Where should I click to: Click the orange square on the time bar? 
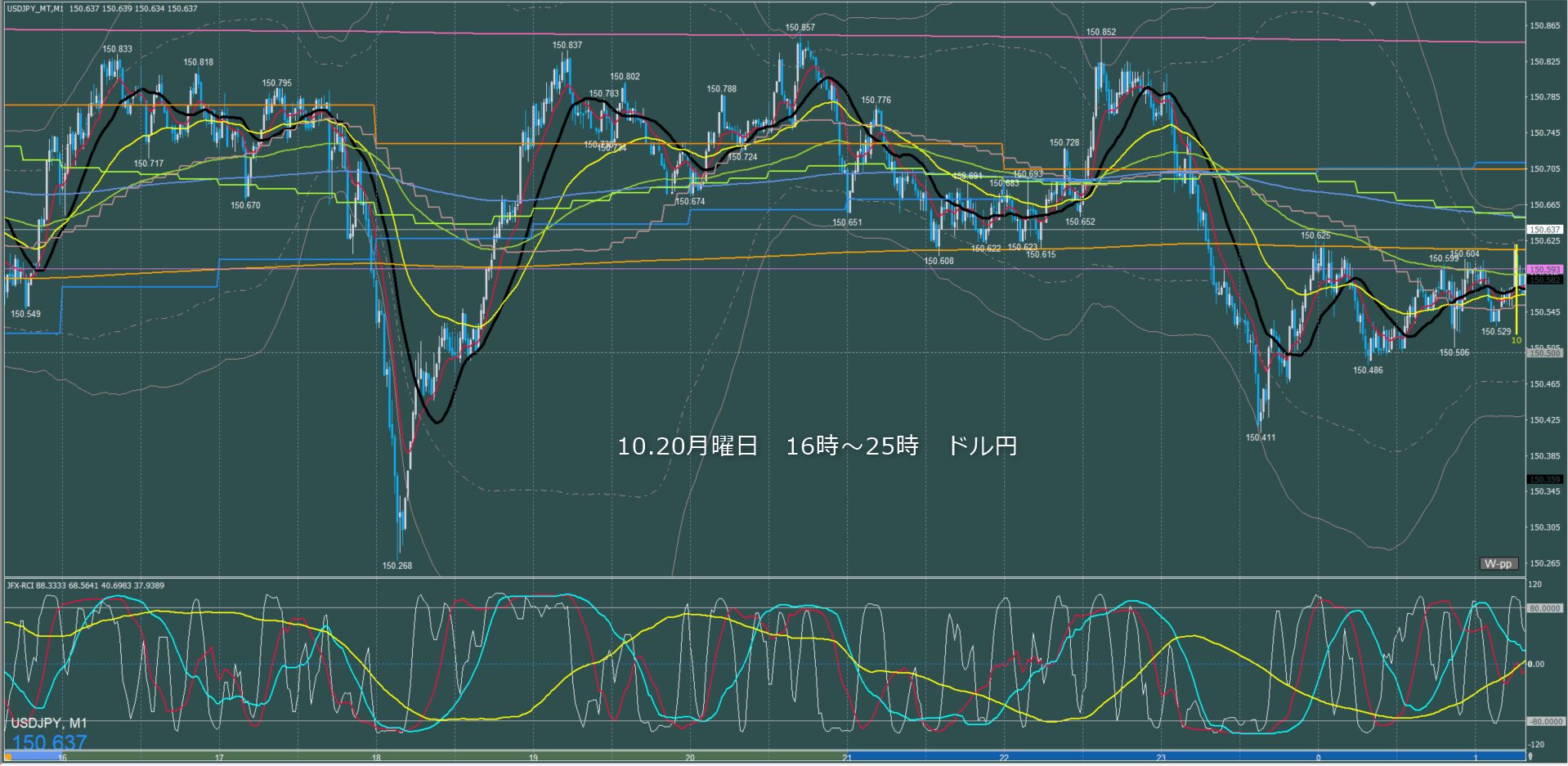pyautogui.click(x=8, y=757)
